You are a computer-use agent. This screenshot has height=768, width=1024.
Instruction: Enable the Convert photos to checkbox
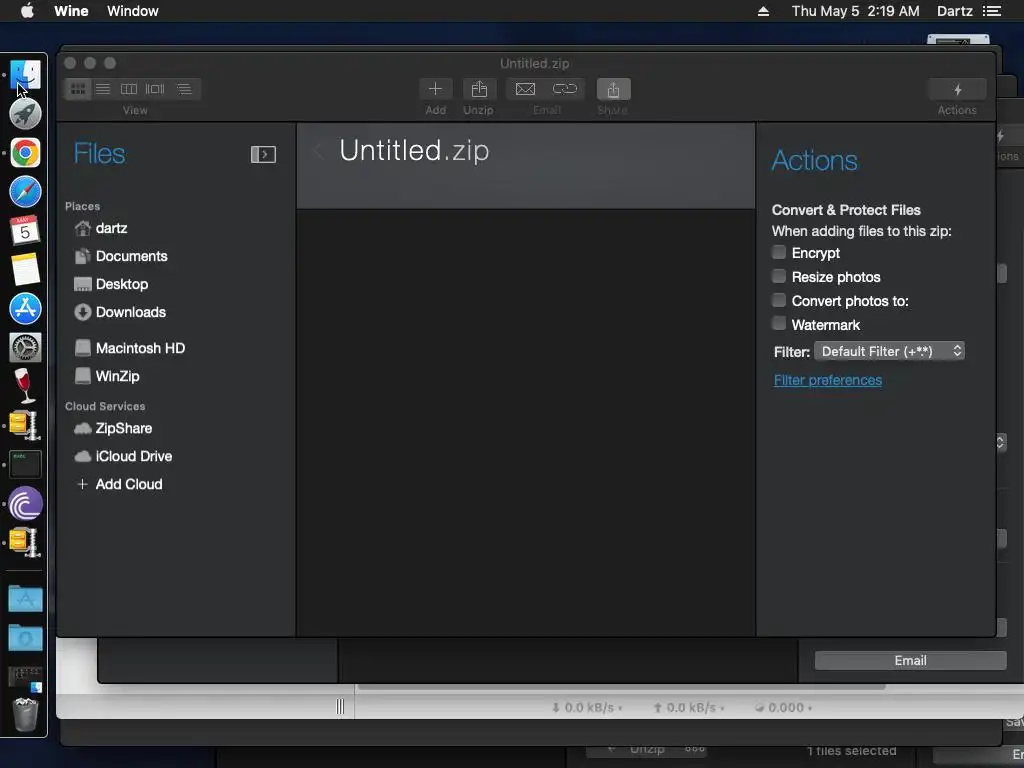778,300
